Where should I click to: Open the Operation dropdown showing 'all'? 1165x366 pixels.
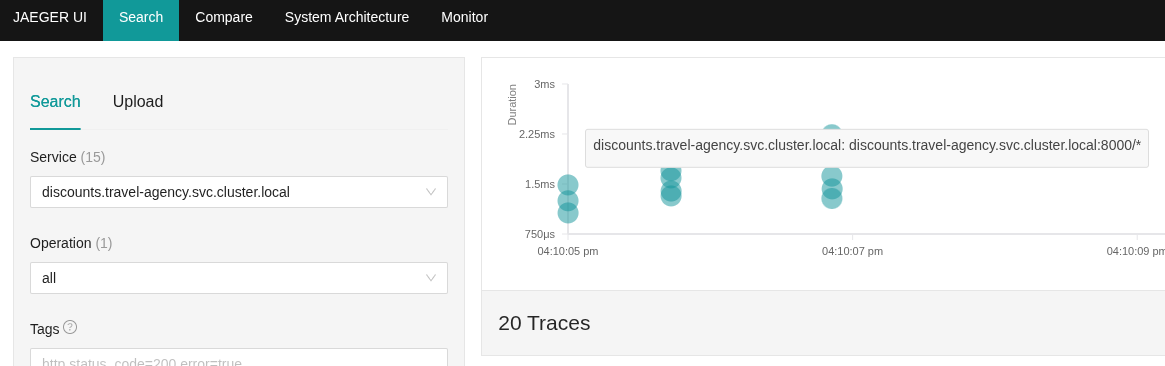pos(238,278)
